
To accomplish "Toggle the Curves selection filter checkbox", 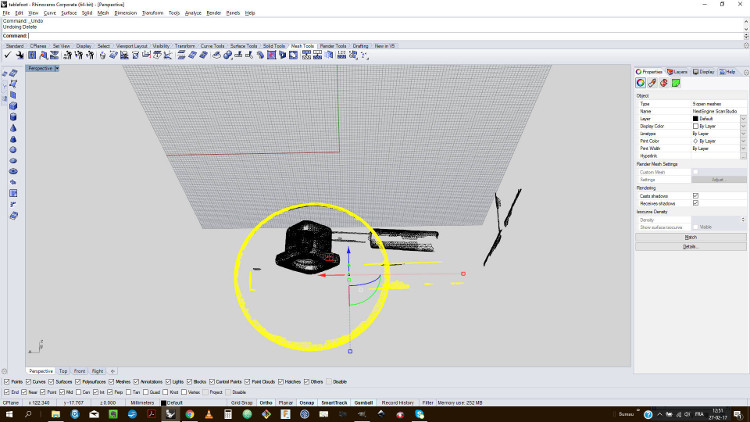I will click(28, 382).
